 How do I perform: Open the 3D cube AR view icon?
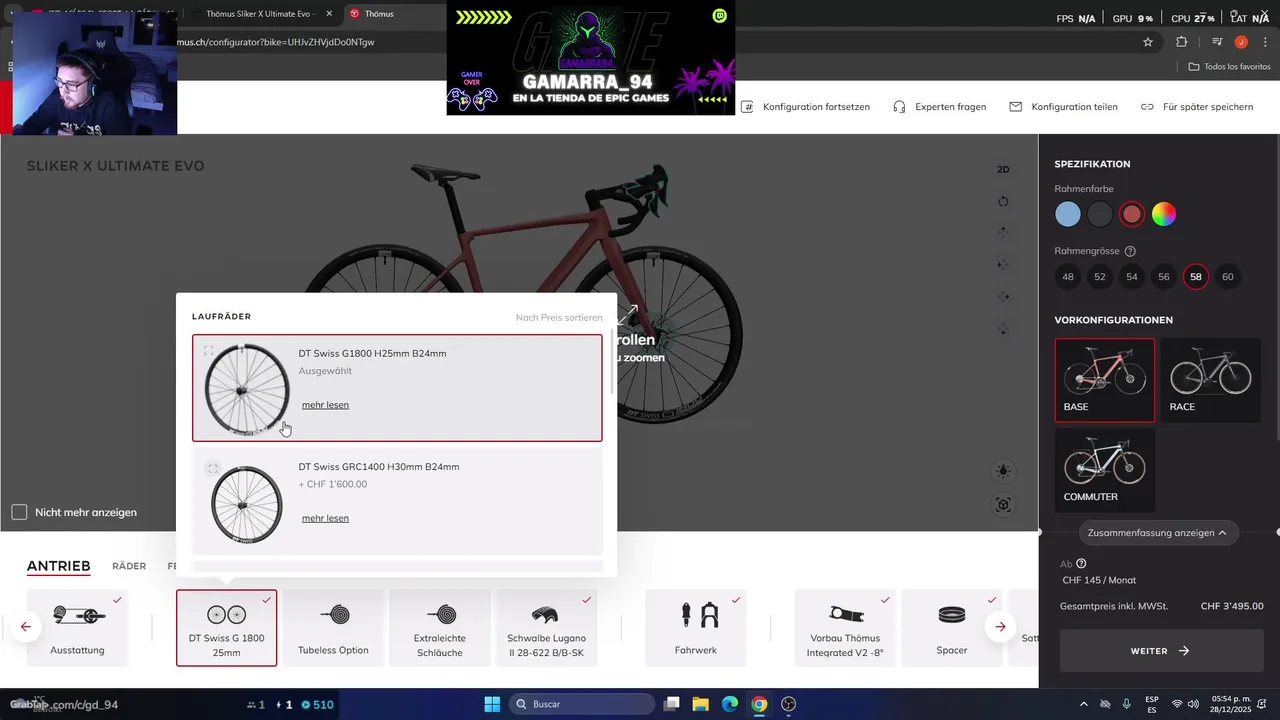[x=1003, y=505]
